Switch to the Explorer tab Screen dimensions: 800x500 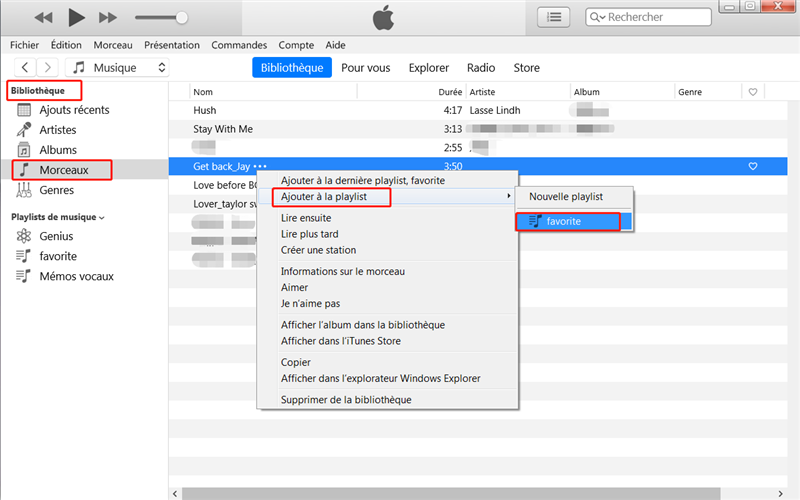(429, 67)
